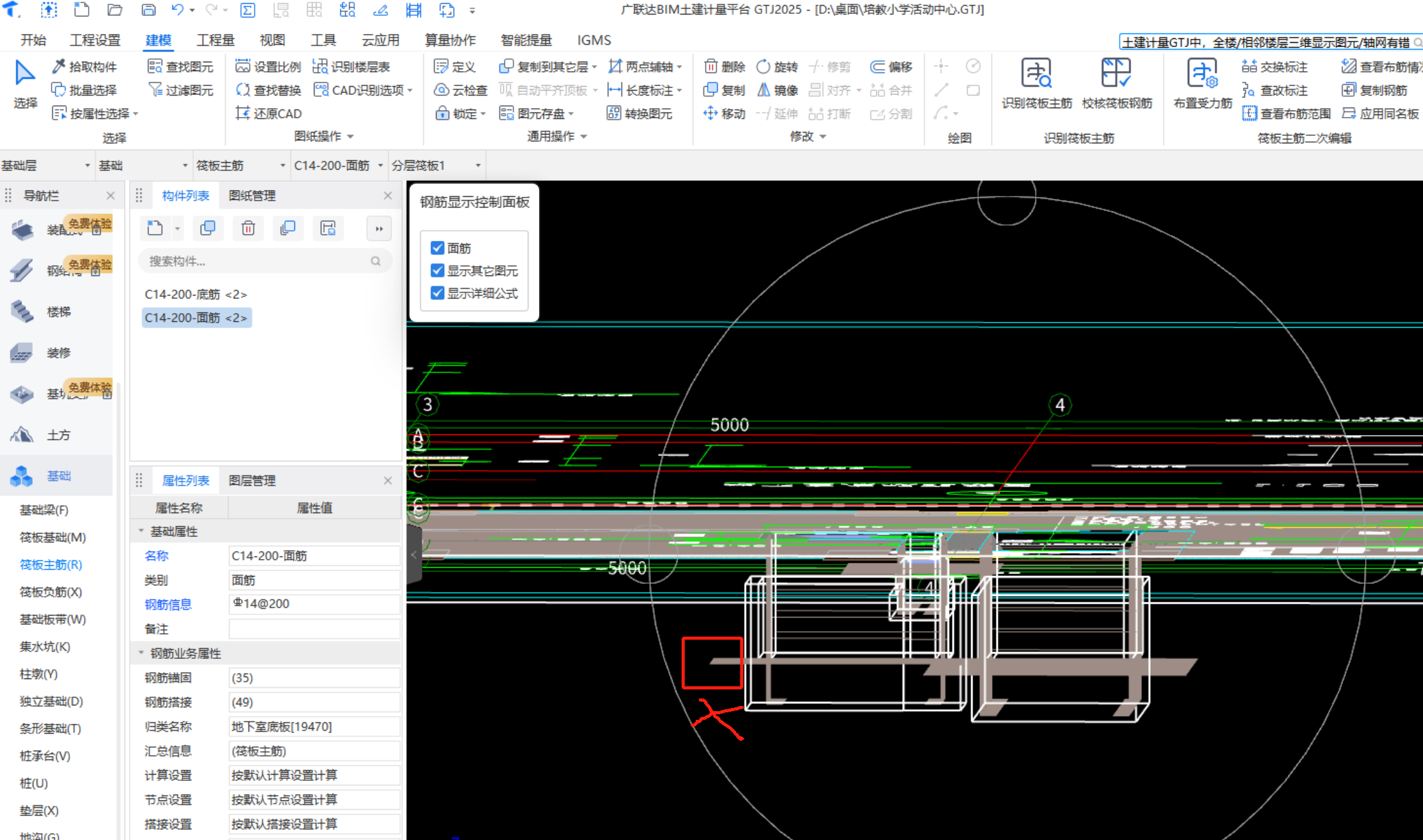The height and width of the screenshot is (840, 1423).
Task: Click 查看布筋范围 tool
Action: point(1286,113)
